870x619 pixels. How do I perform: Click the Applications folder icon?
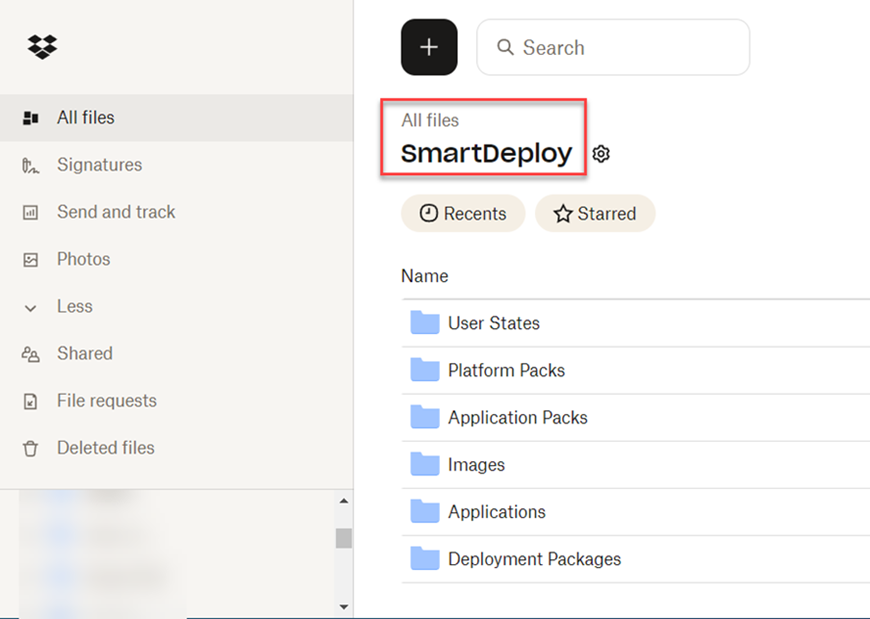pos(425,511)
